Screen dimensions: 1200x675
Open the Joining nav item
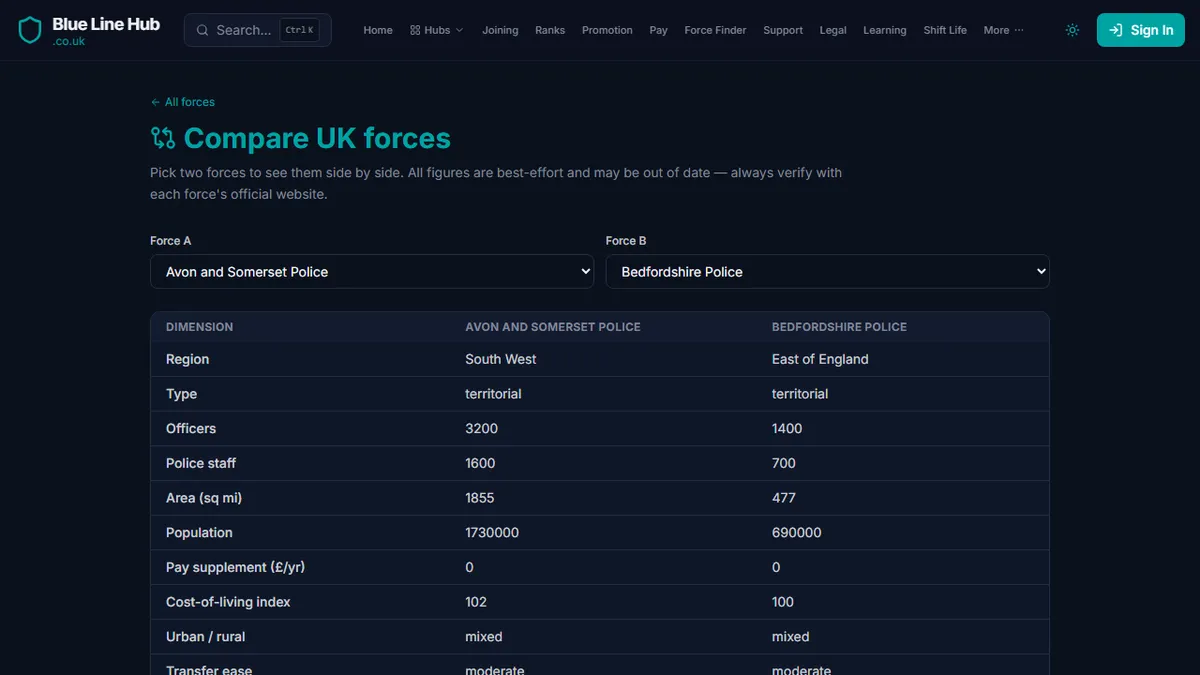[500, 30]
